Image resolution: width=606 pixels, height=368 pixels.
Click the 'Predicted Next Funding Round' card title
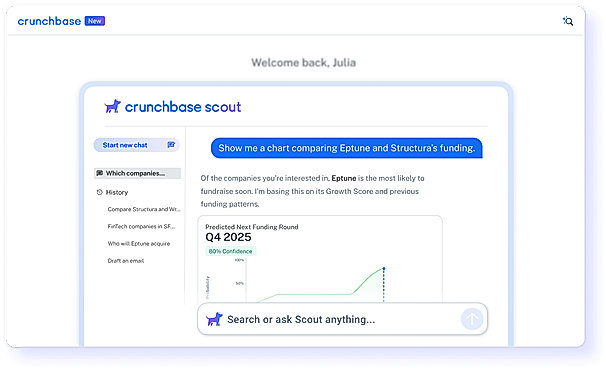click(x=252, y=227)
